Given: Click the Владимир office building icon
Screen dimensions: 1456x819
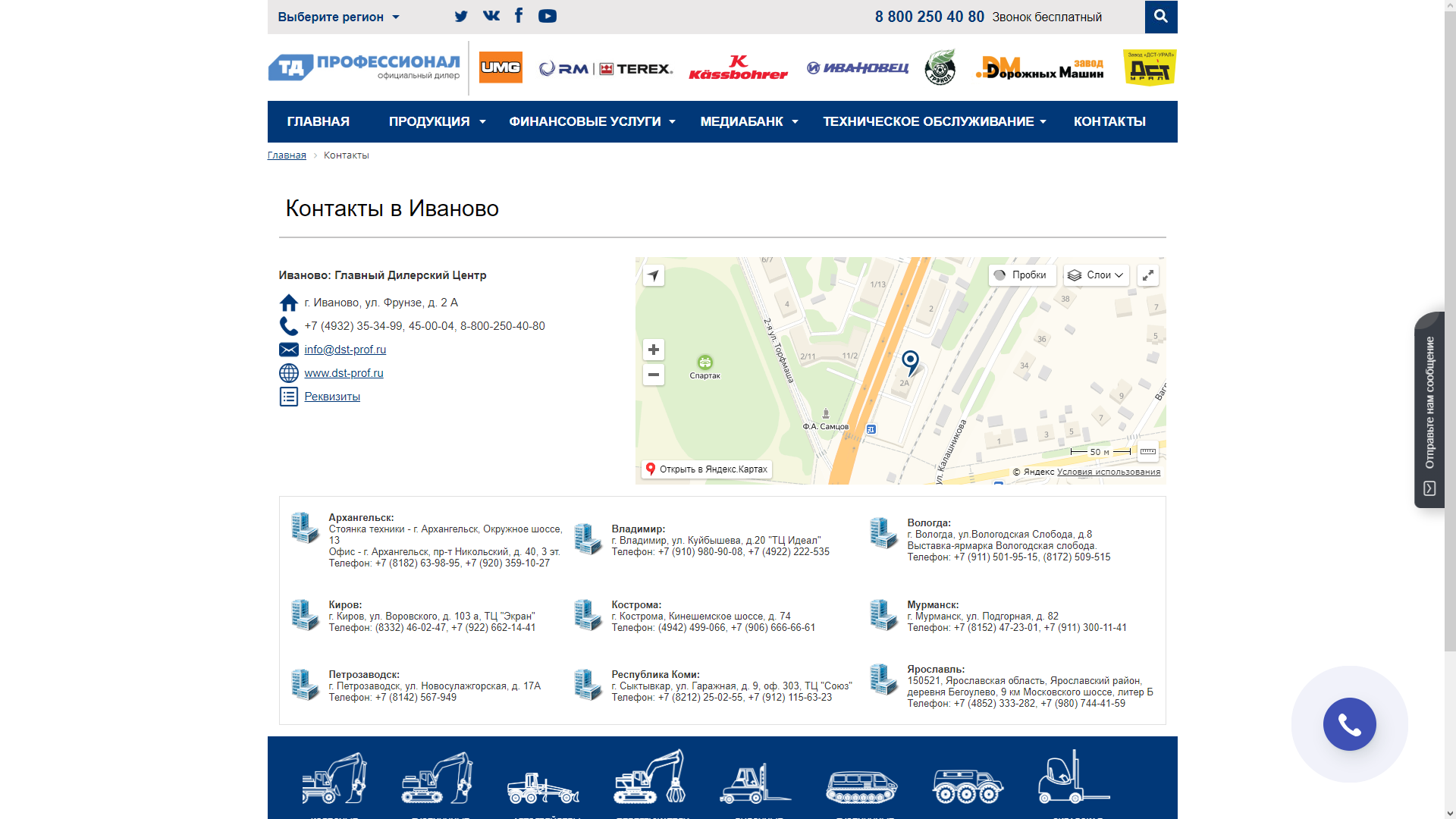Looking at the screenshot, I should click(x=588, y=538).
